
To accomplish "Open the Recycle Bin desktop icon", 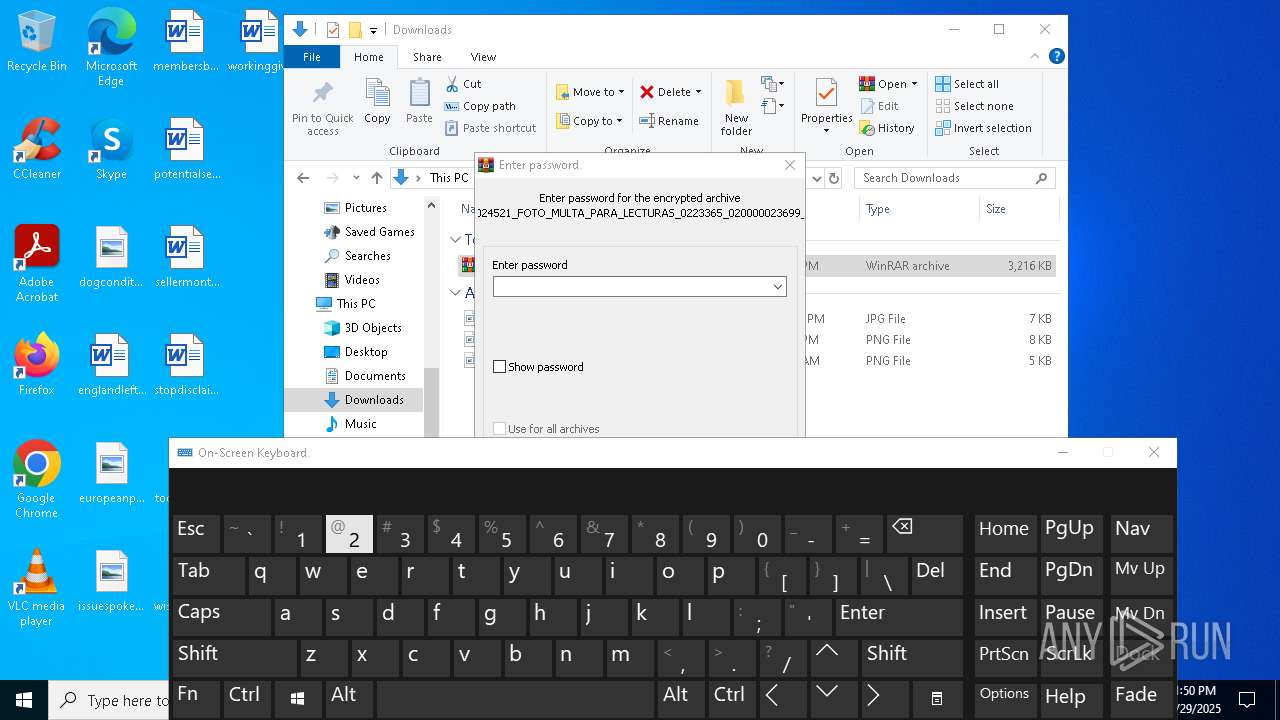I will tap(37, 42).
